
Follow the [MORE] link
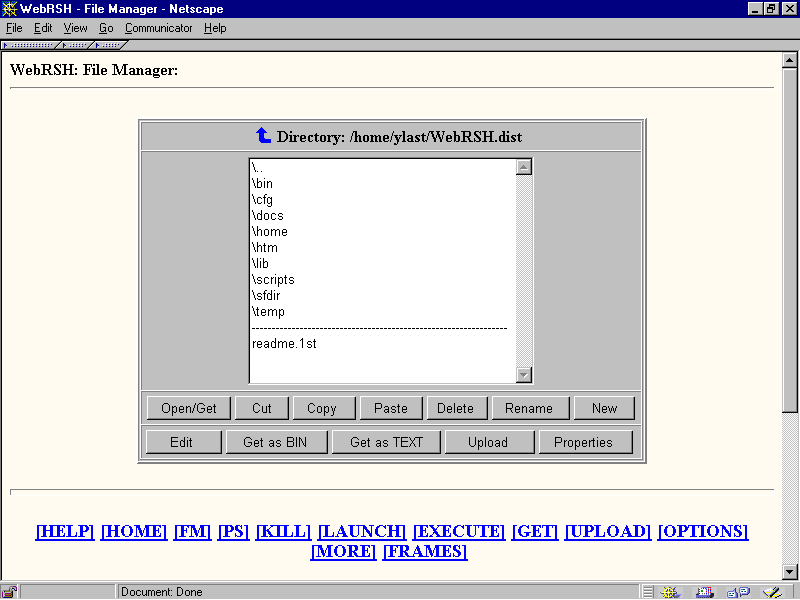tap(343, 551)
